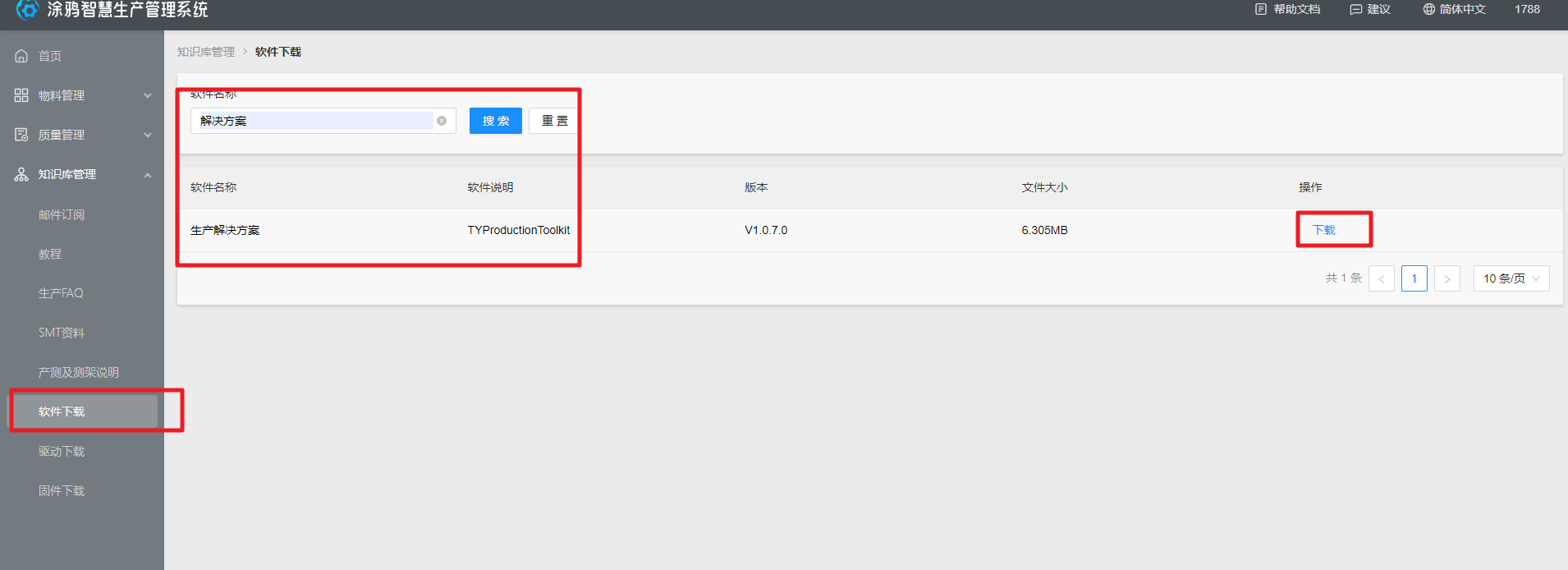1568x570 pixels.
Task: Click the 软件下载 breadcrumb text
Action: coord(278,52)
